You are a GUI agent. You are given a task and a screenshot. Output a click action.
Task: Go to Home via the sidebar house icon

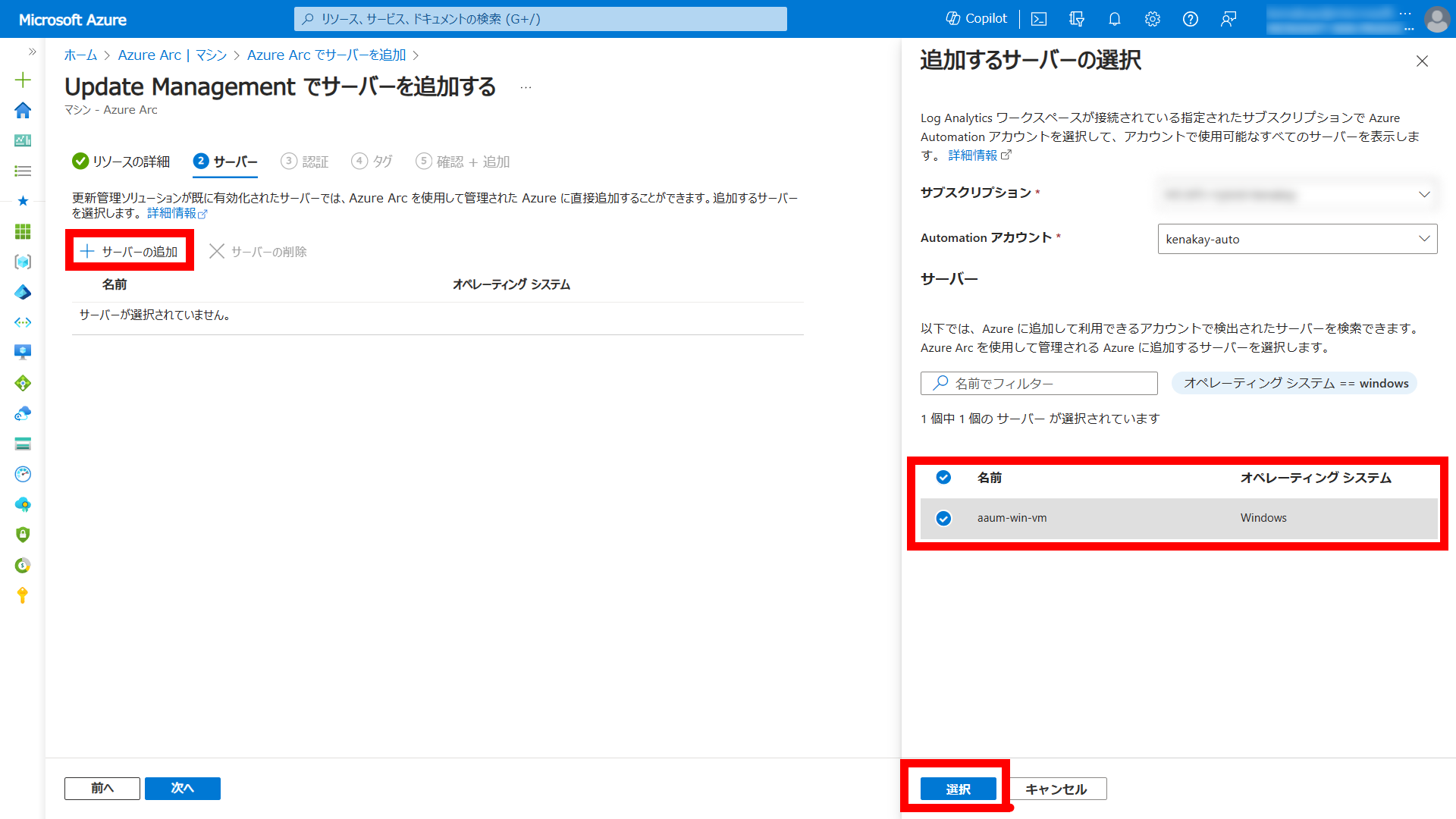23,110
